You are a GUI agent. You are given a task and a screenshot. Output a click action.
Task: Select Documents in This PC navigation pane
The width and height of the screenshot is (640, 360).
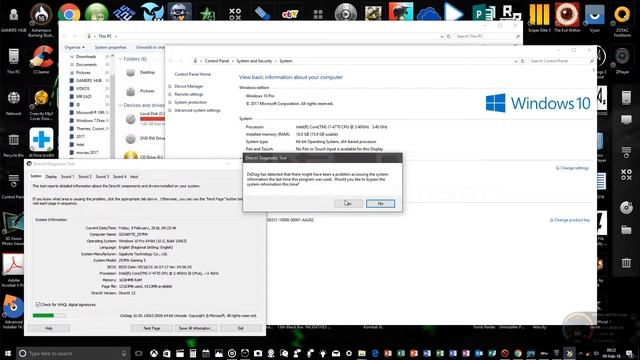(86, 64)
